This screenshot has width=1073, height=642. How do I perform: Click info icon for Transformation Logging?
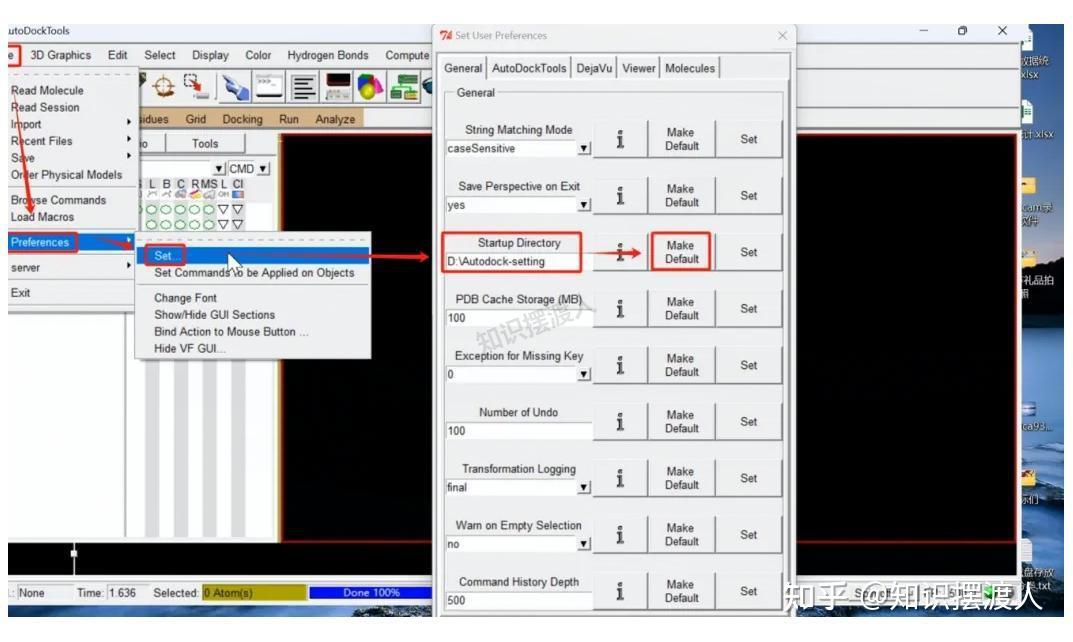620,478
